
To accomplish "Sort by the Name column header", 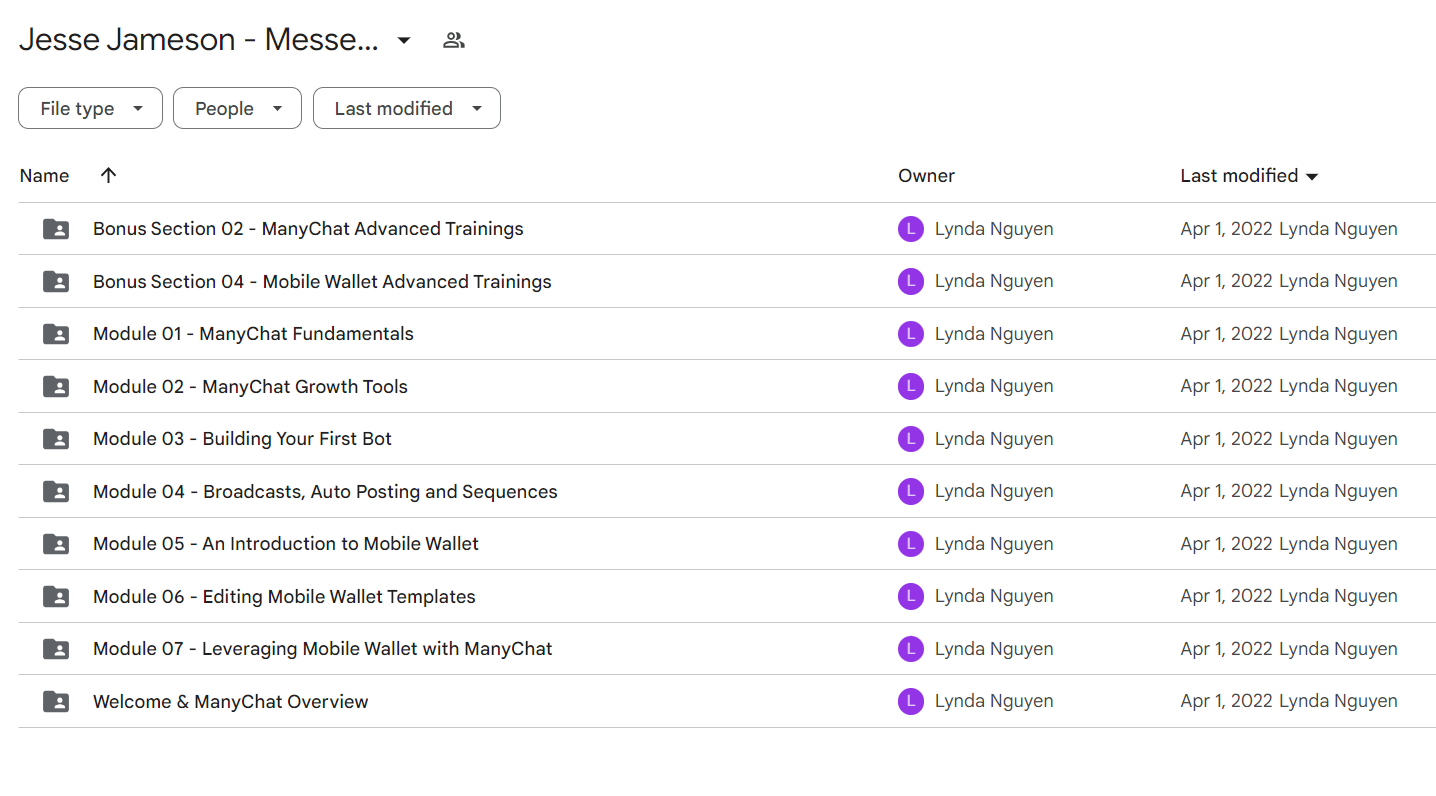I will click(44, 176).
